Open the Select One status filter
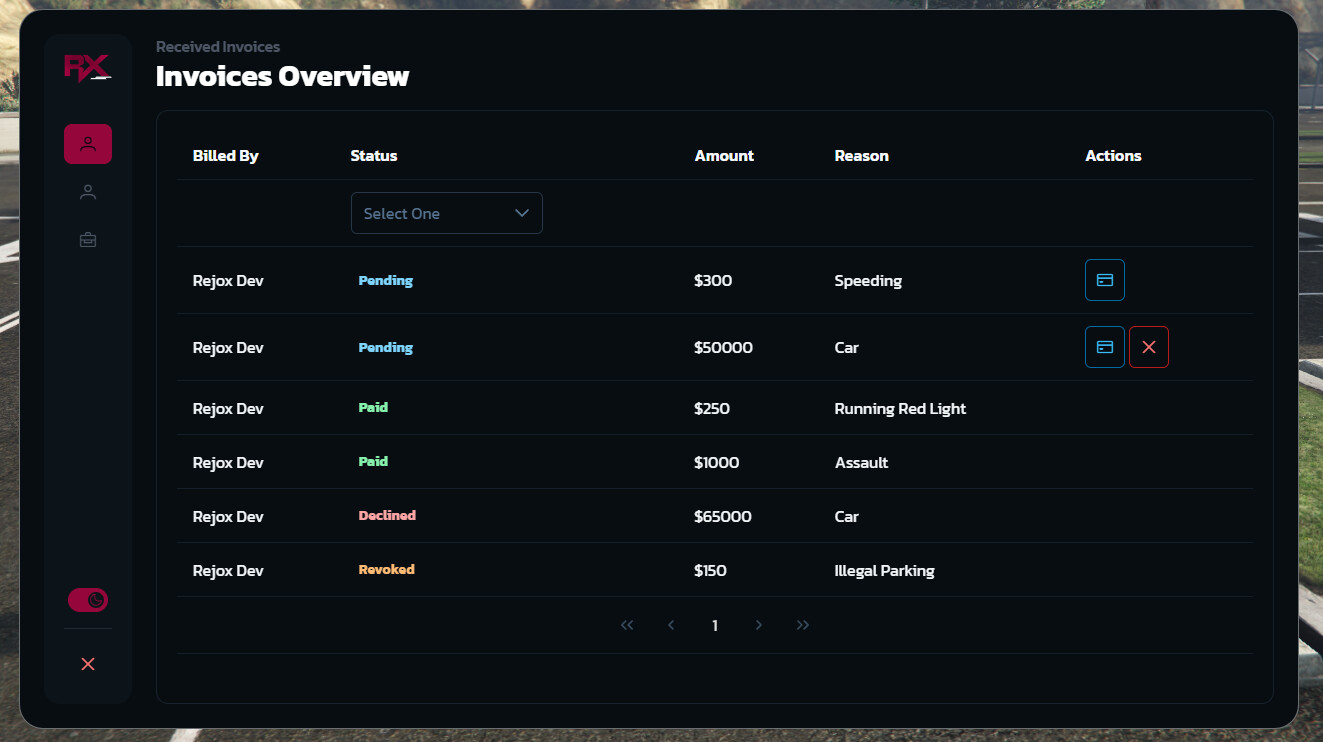This screenshot has width=1323, height=742. coord(446,213)
